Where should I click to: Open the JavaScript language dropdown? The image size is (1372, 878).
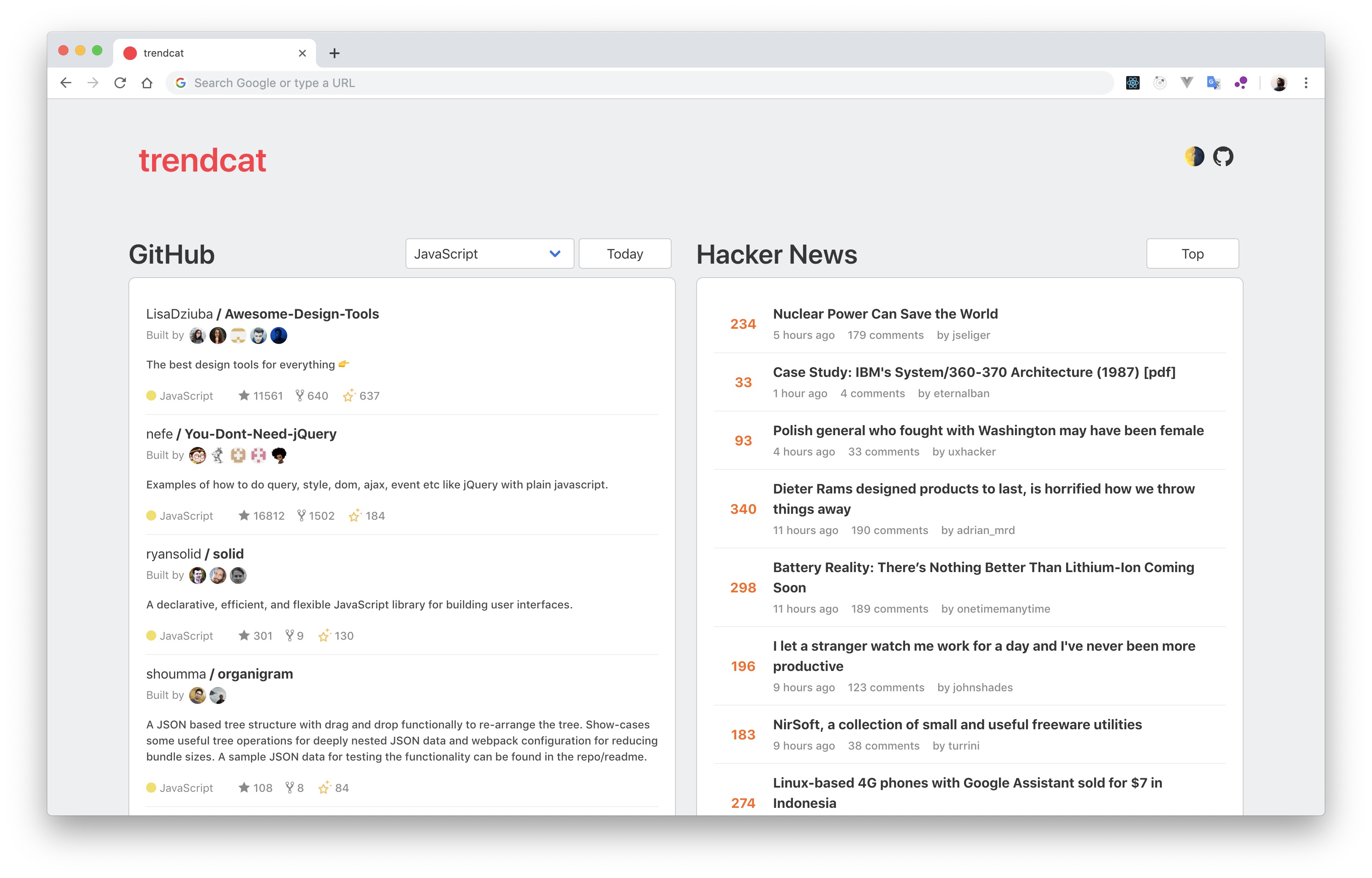point(489,254)
